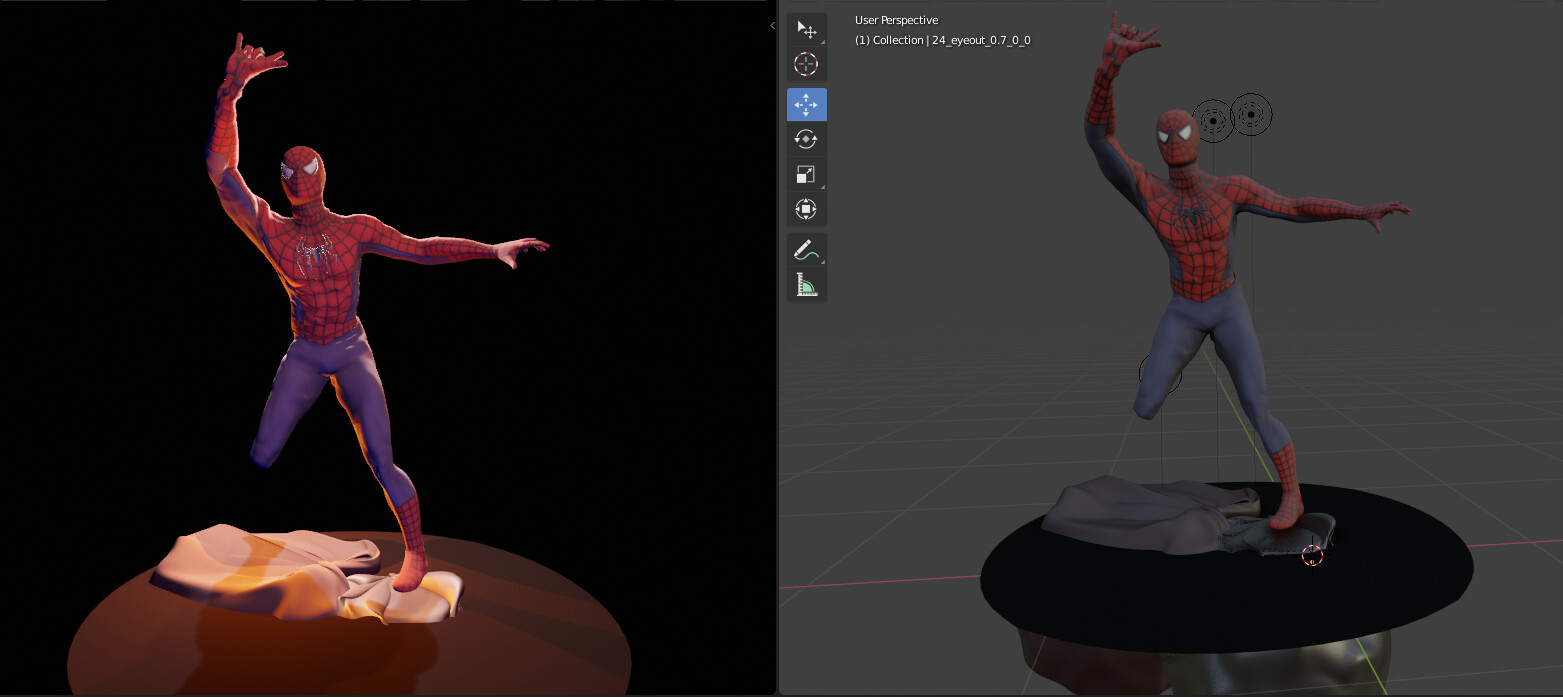The width and height of the screenshot is (1563, 697).
Task: Activate the 3D Cursor tool
Action: click(x=806, y=65)
